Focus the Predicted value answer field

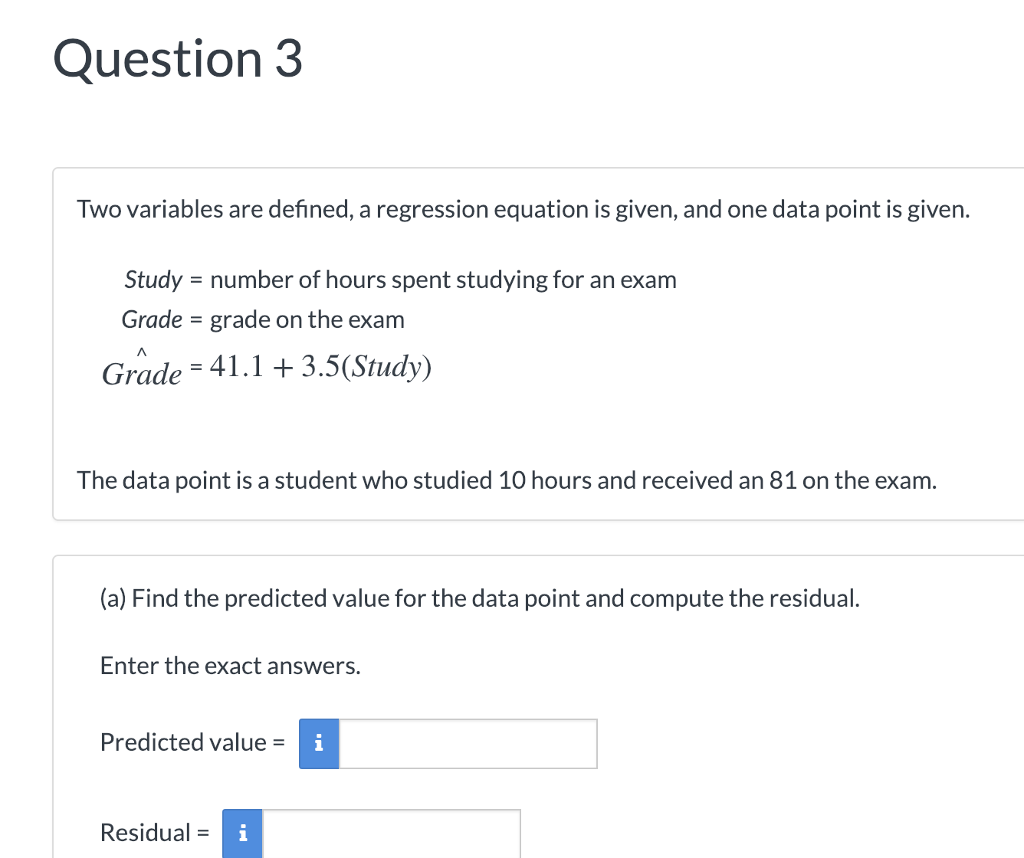coord(468,743)
